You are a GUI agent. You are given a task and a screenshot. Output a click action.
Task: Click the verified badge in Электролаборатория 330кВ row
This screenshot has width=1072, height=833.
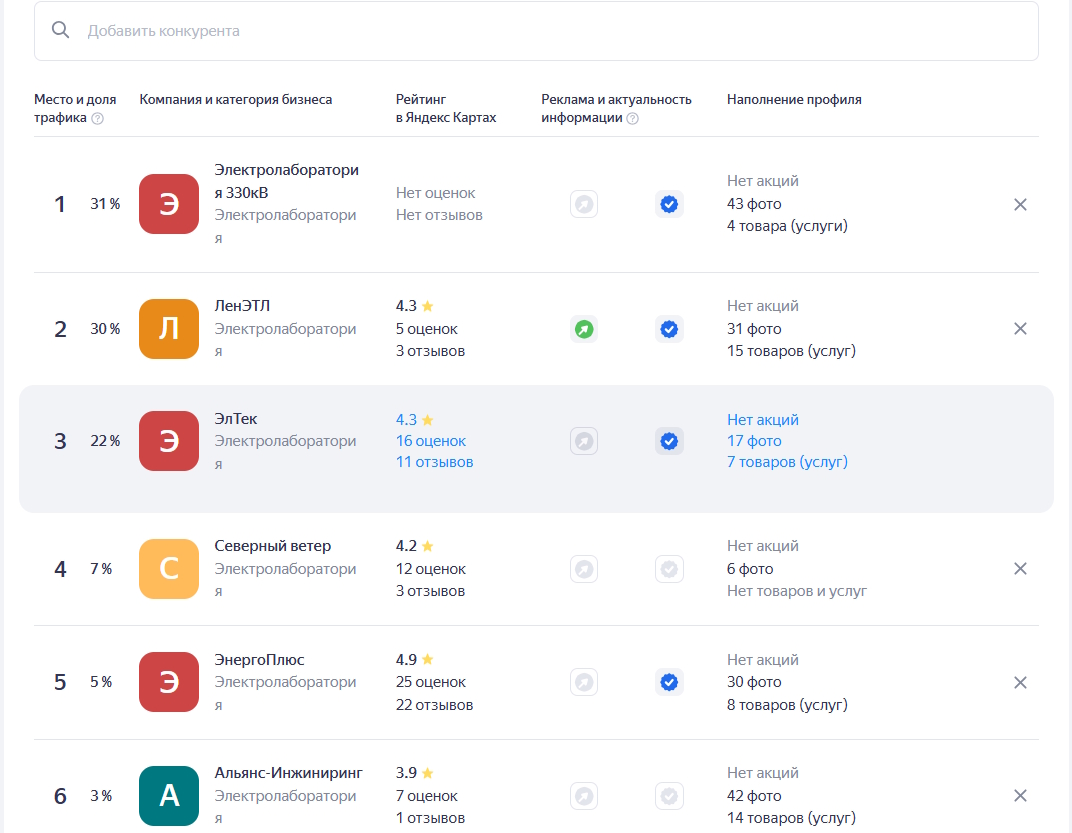coord(669,204)
